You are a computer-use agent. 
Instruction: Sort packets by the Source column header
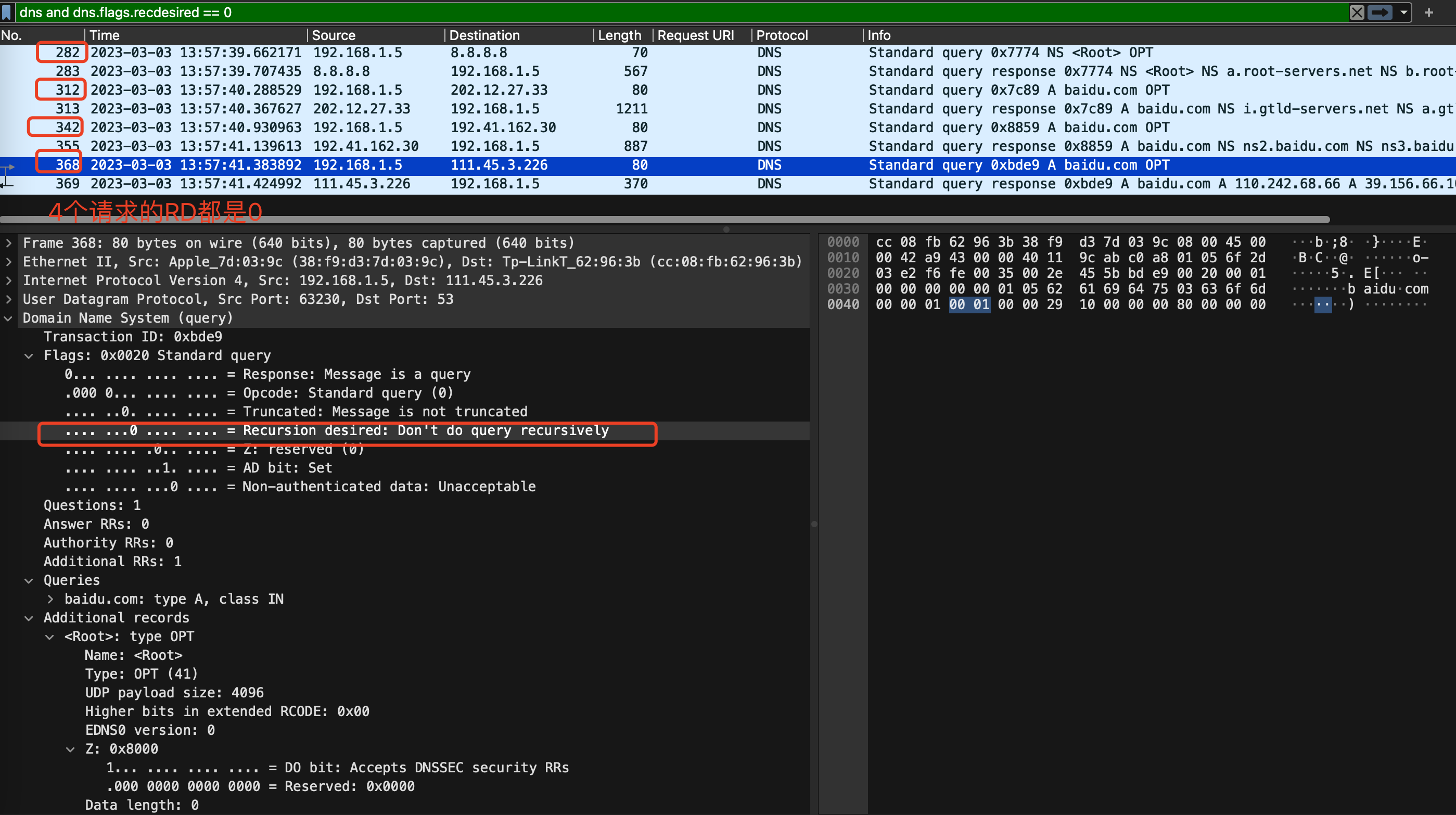point(376,35)
